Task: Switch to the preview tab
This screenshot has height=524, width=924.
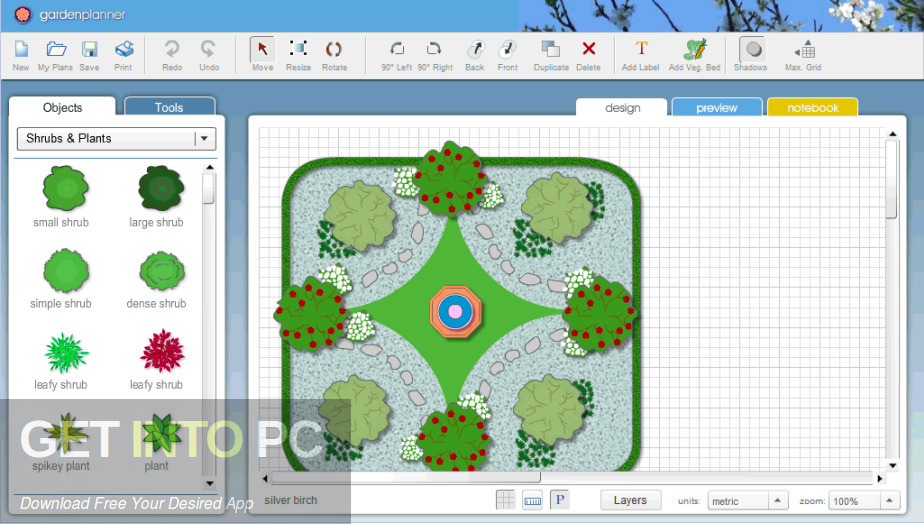Action: pos(717,108)
